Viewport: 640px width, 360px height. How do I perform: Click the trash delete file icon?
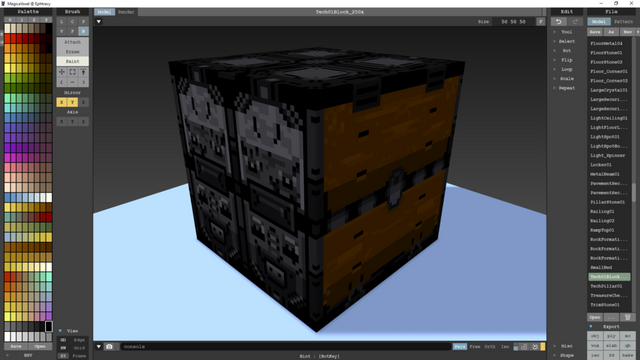(x=627, y=317)
